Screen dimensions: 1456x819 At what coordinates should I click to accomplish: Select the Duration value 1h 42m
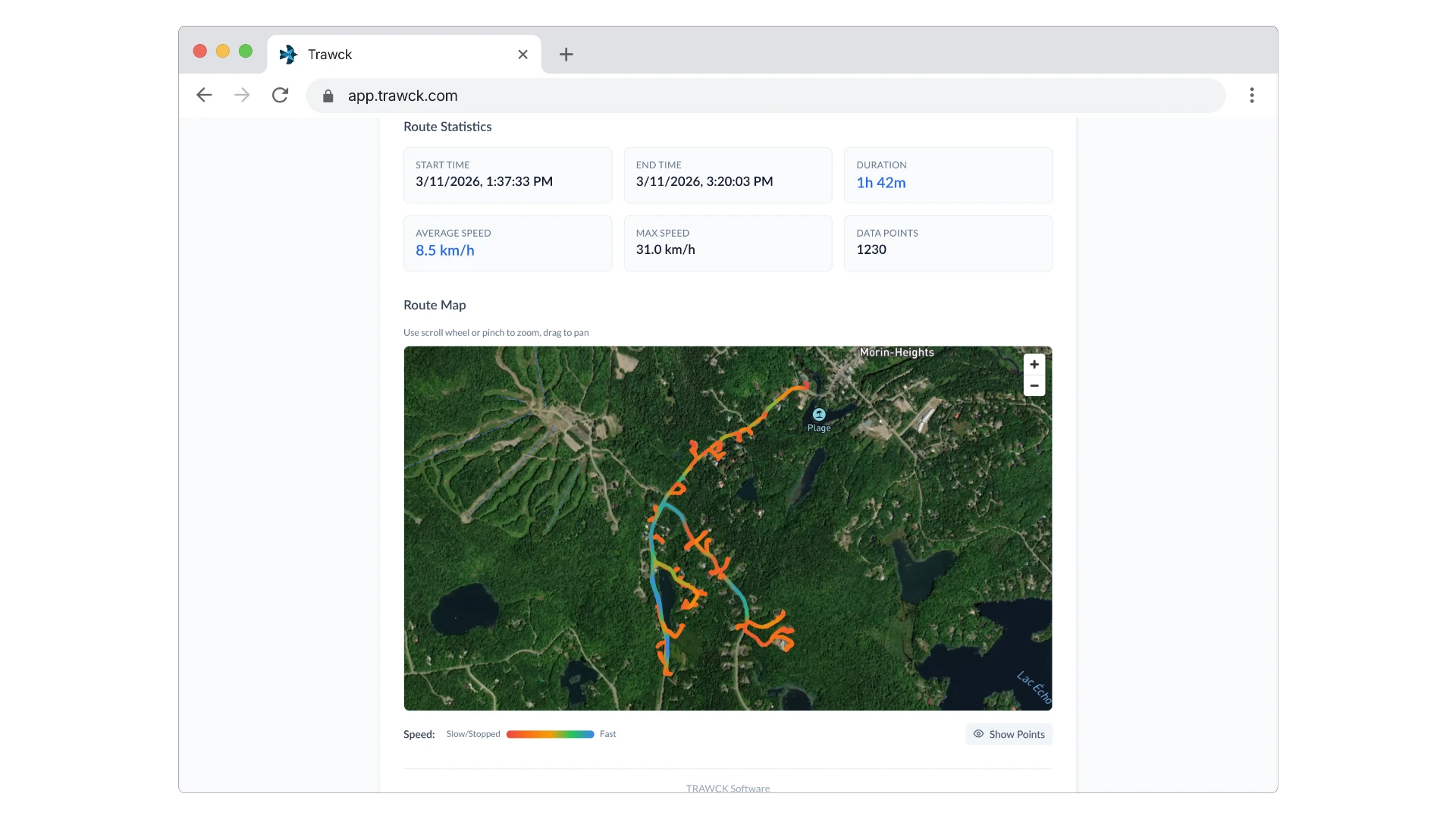click(x=880, y=182)
